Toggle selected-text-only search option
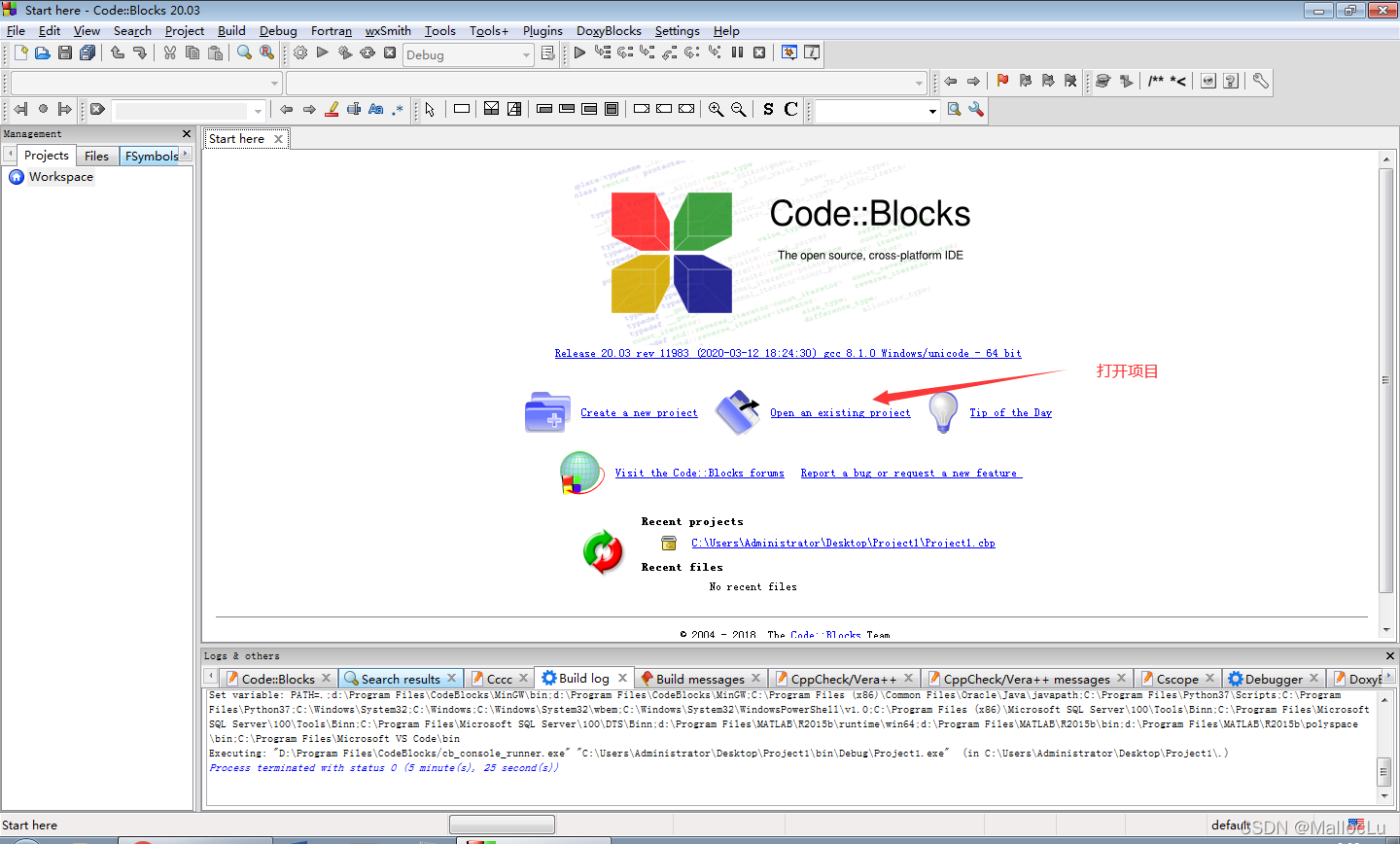 point(354,110)
